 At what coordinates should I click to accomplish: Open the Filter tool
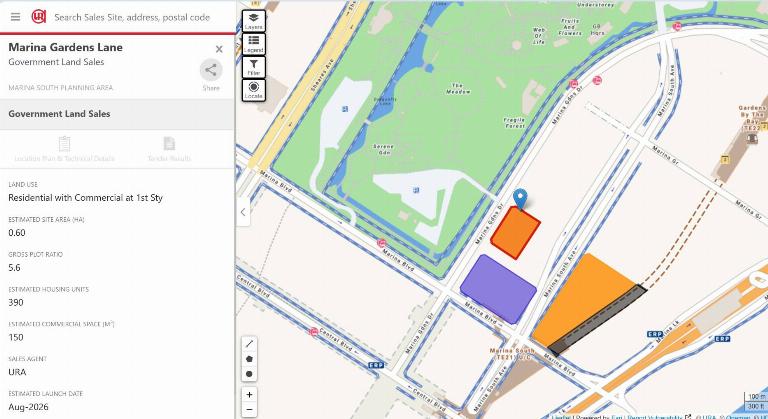(254, 67)
